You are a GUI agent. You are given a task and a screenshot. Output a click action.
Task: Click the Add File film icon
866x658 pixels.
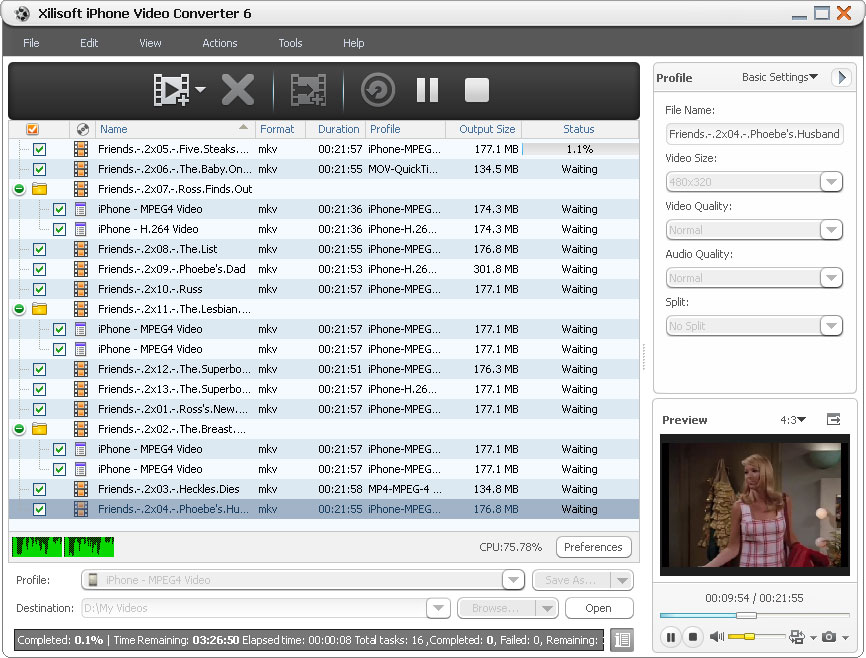click(x=171, y=91)
